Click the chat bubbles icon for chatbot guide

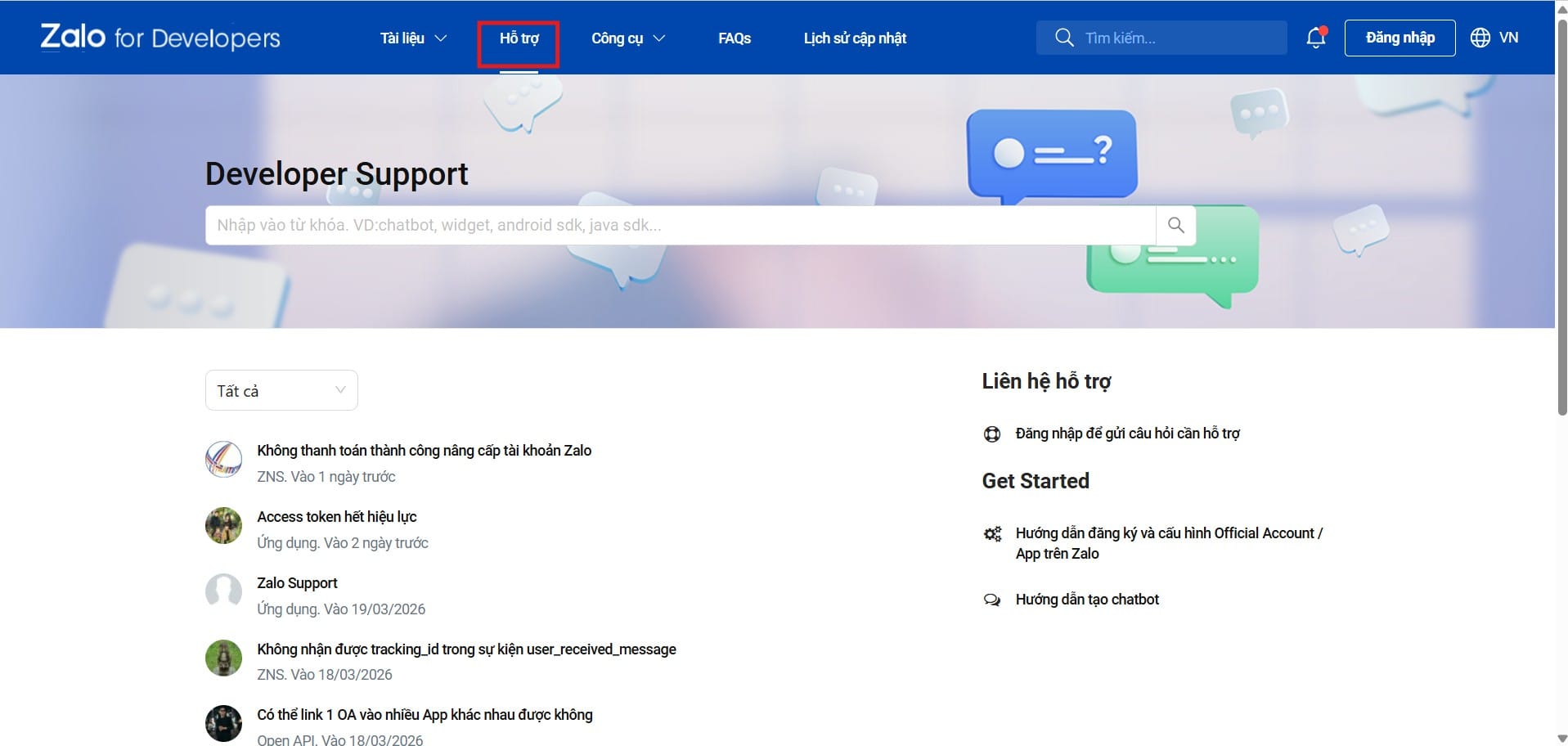click(x=992, y=600)
